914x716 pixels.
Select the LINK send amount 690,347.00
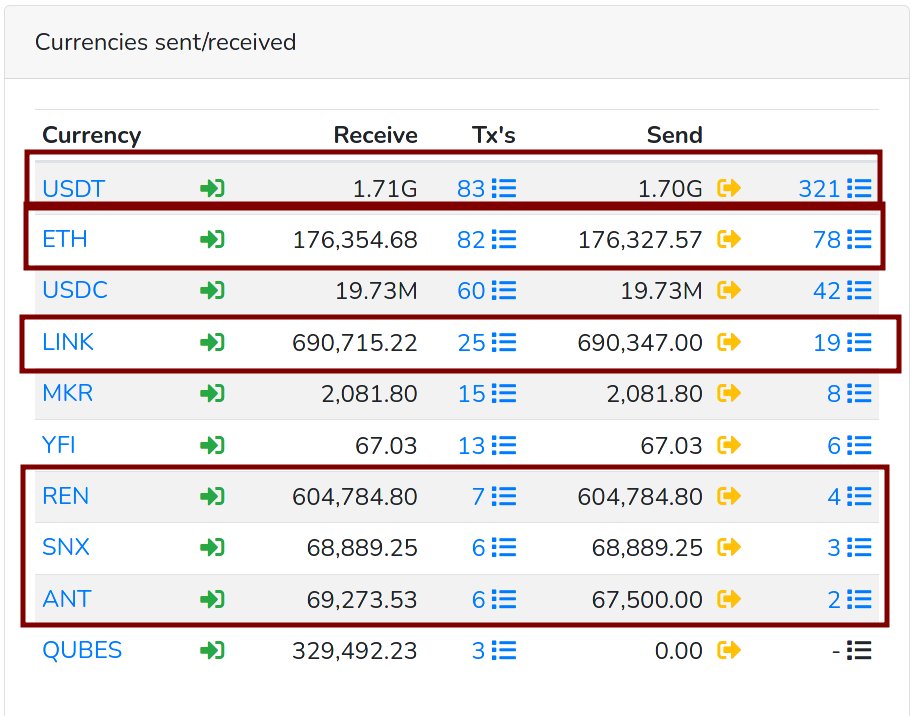coord(640,342)
